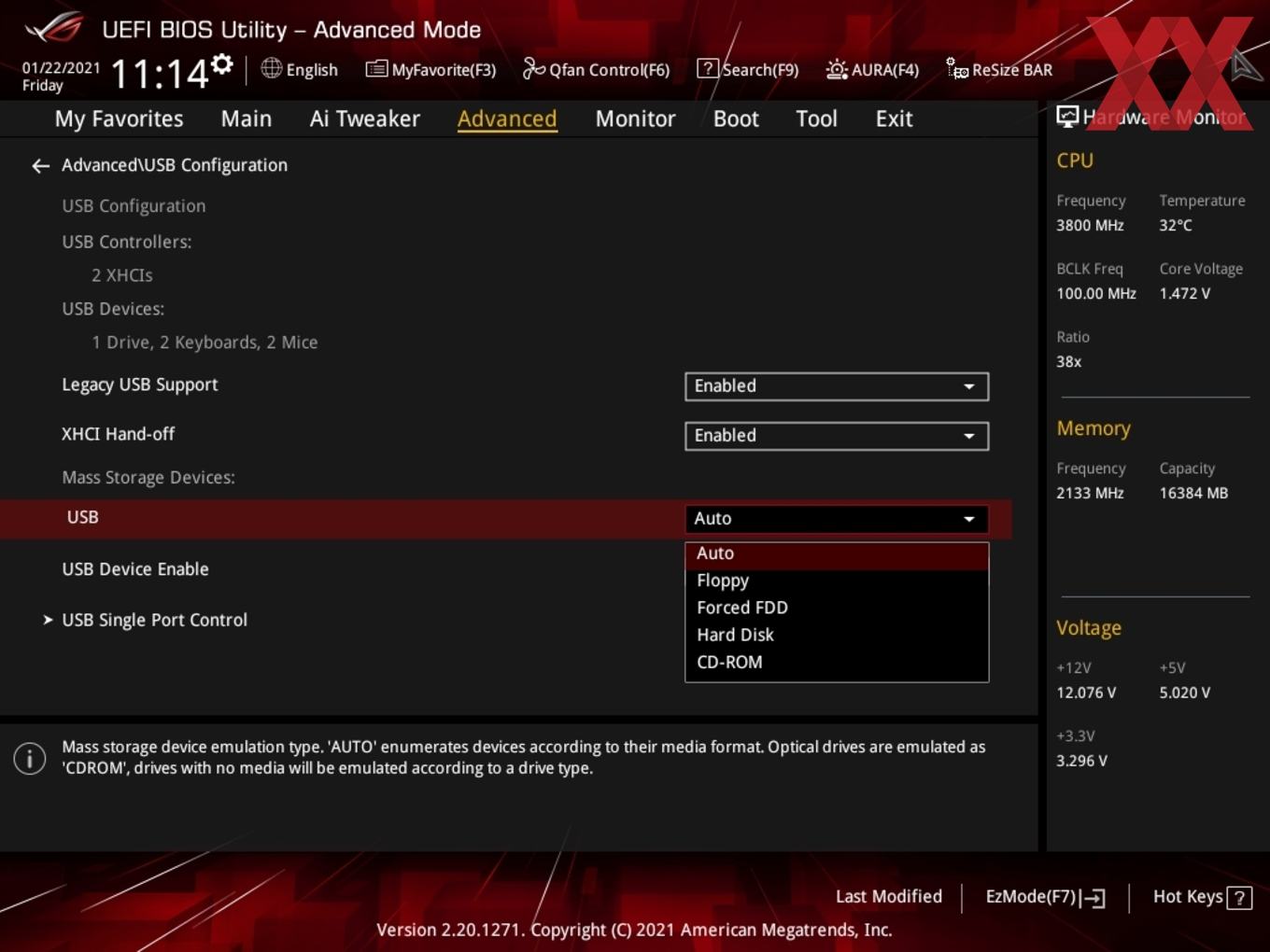Screen dimensions: 1270x952
Task: Click the ROG logo icon
Action: click(x=54, y=28)
